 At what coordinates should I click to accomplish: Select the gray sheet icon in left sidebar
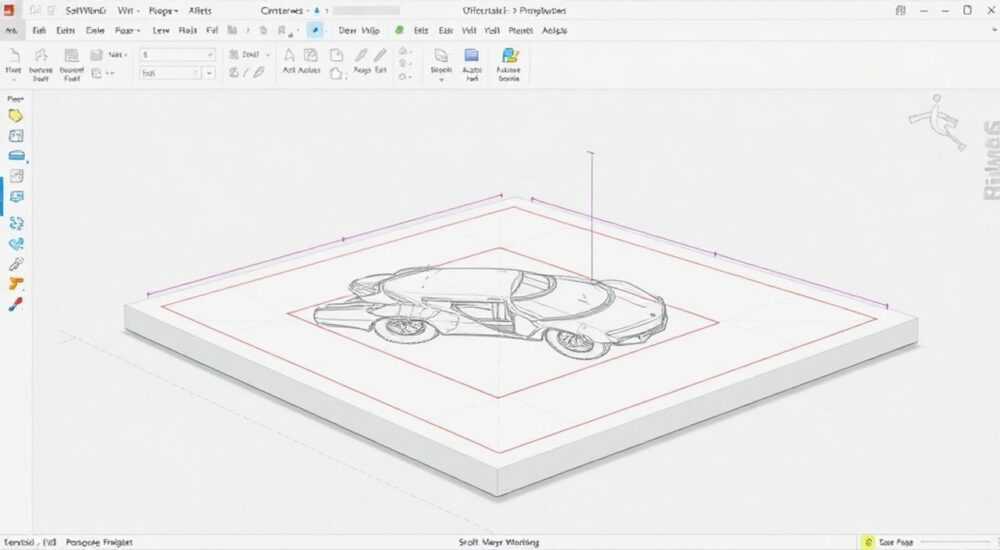point(16,176)
